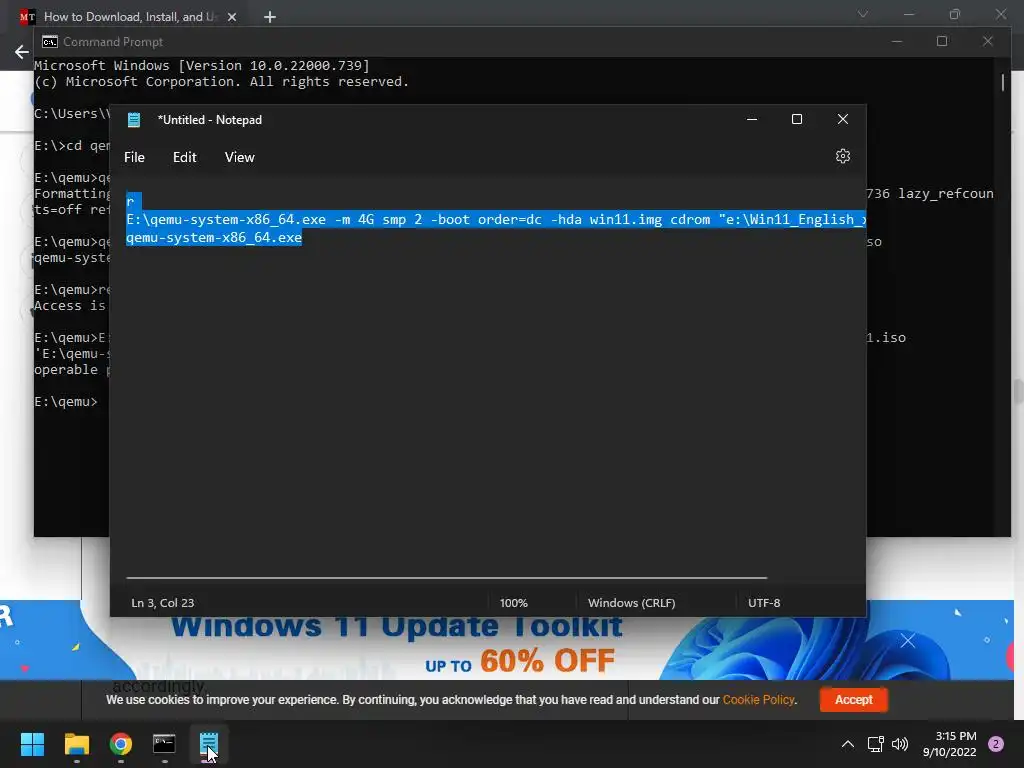The width and height of the screenshot is (1024, 768).
Task: Switch to Command Prompt from taskbar
Action: click(x=165, y=744)
